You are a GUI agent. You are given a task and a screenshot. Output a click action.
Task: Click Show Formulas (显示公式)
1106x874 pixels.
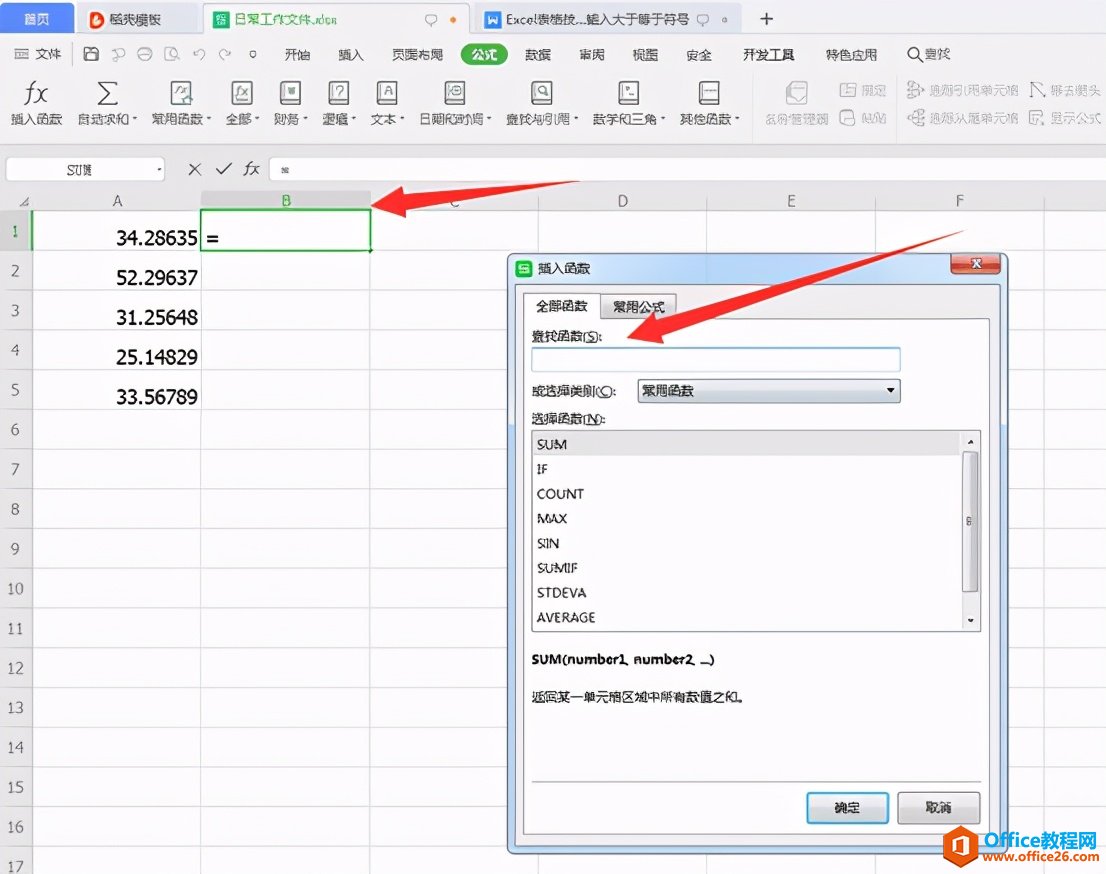[1065, 118]
